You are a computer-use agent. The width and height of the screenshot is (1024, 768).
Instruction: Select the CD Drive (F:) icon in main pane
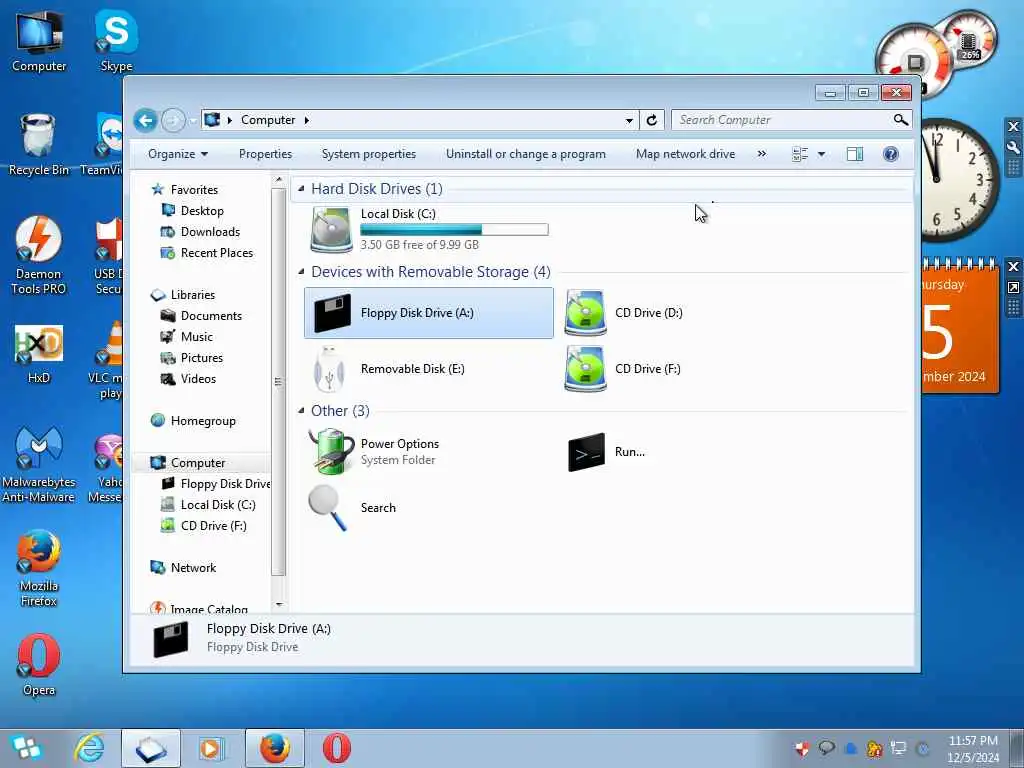click(x=585, y=369)
